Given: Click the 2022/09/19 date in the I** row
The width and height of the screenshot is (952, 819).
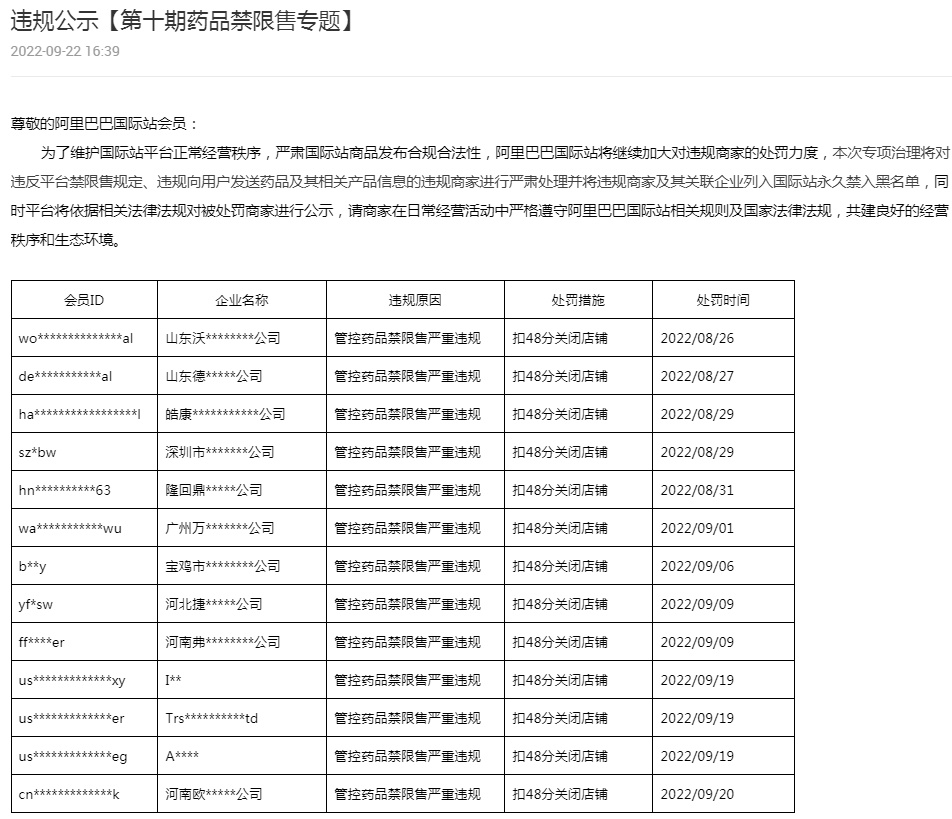Looking at the screenshot, I should click(697, 680).
